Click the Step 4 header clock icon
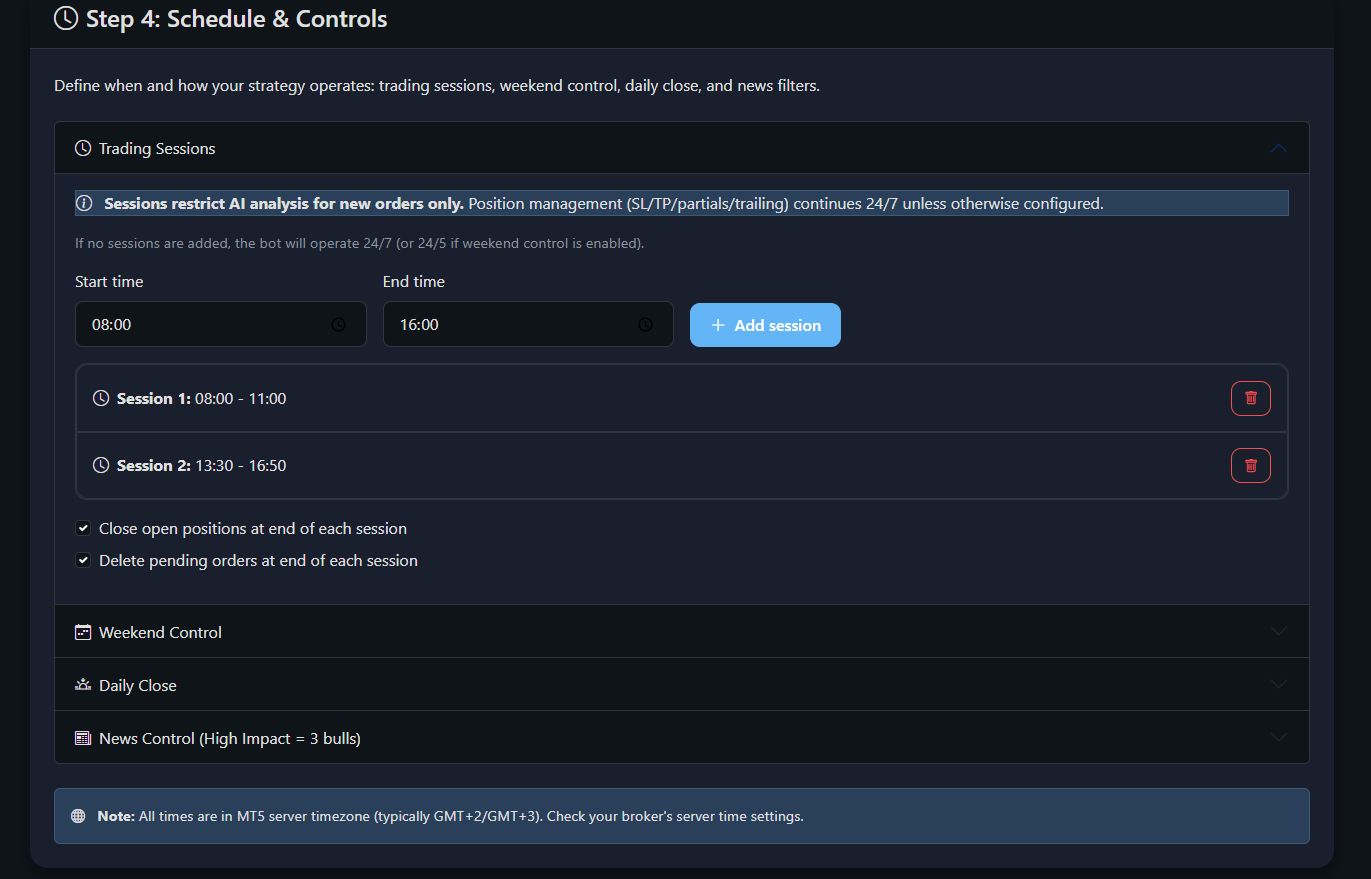This screenshot has height=879, width=1371. pyautogui.click(x=66, y=18)
